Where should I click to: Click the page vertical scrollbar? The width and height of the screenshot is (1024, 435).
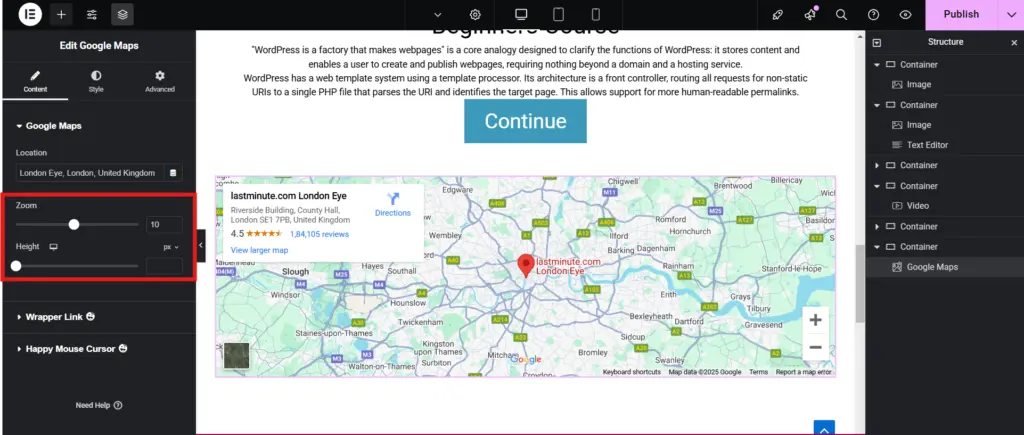tap(860, 282)
